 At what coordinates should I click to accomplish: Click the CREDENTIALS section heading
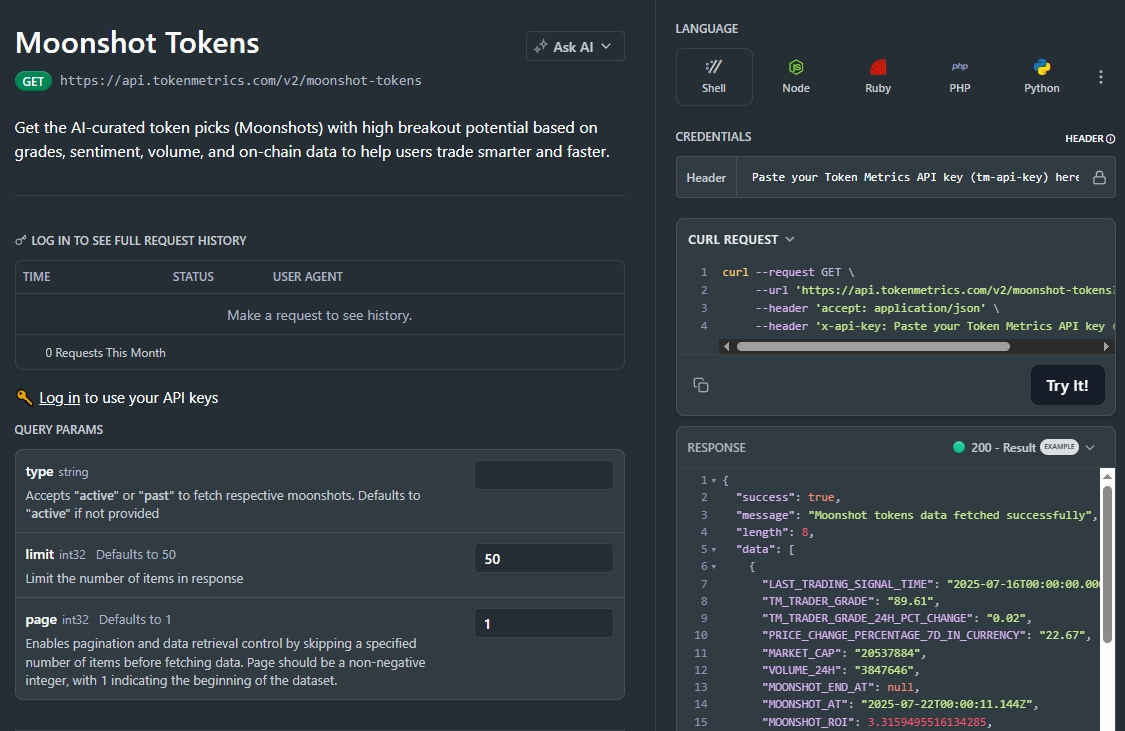(713, 136)
